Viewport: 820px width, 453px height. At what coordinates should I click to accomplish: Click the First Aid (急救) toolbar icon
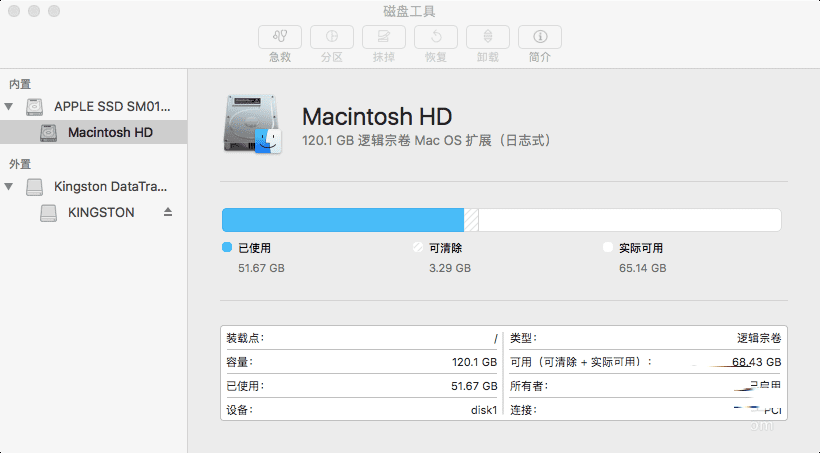[x=280, y=37]
